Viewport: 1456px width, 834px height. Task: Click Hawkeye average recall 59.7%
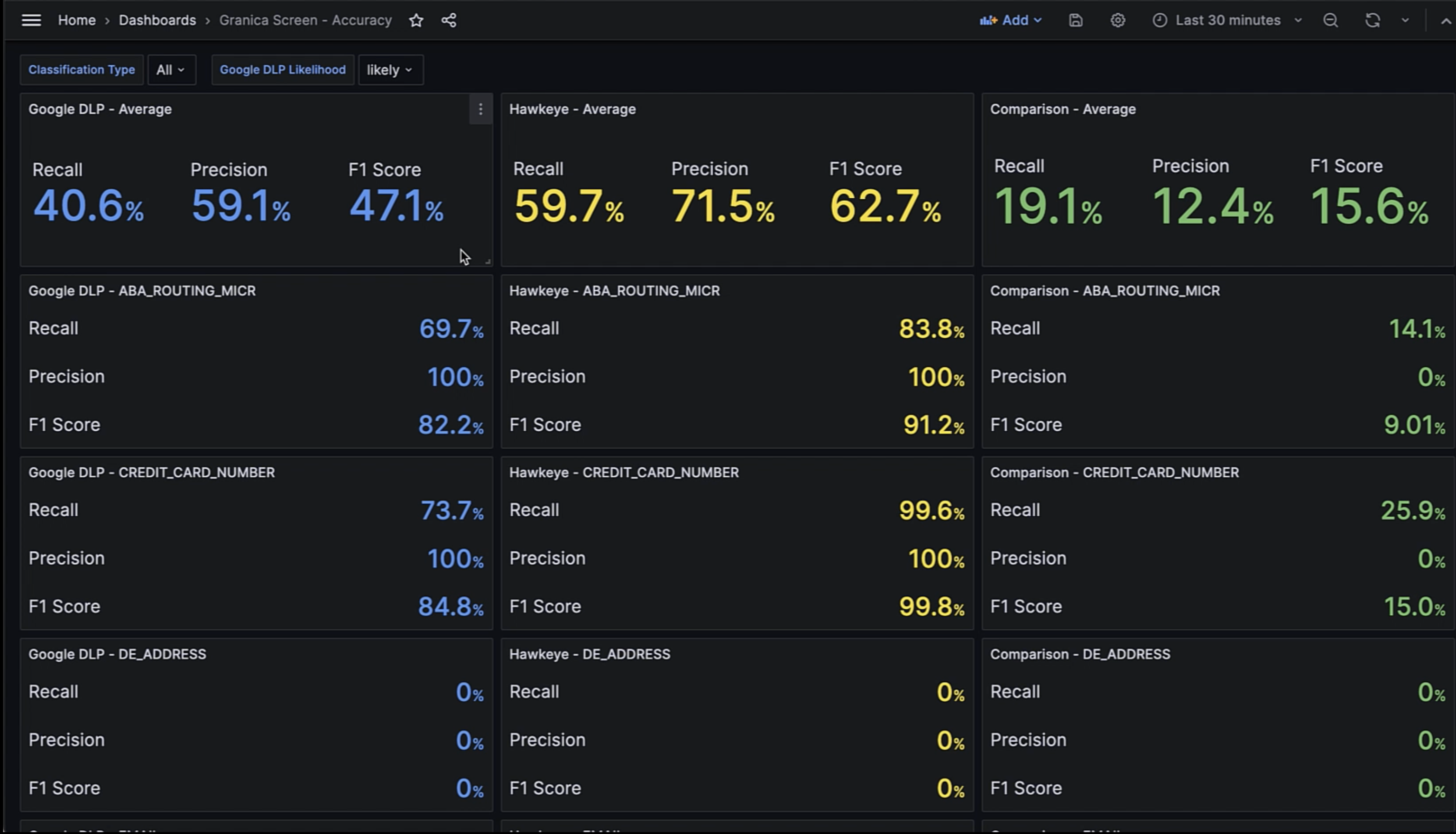tap(569, 206)
